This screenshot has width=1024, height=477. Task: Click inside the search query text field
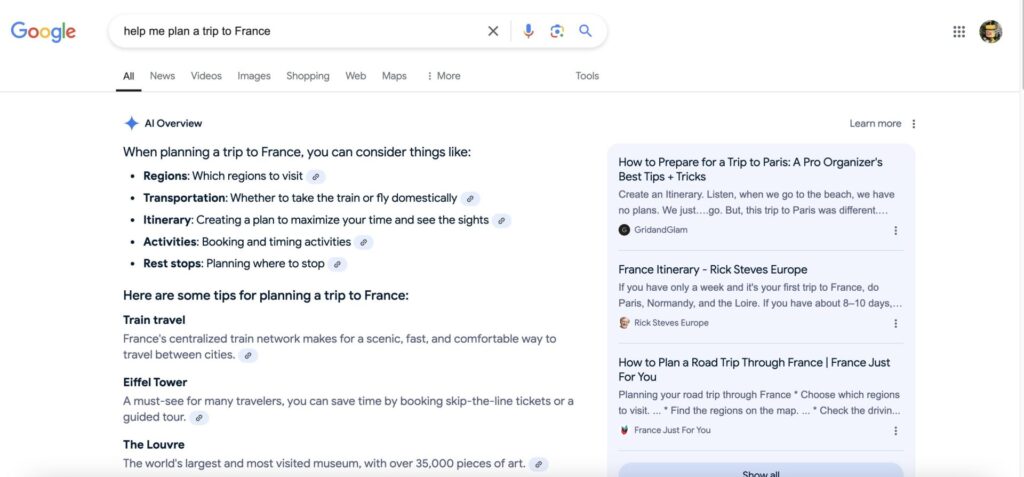click(300, 31)
